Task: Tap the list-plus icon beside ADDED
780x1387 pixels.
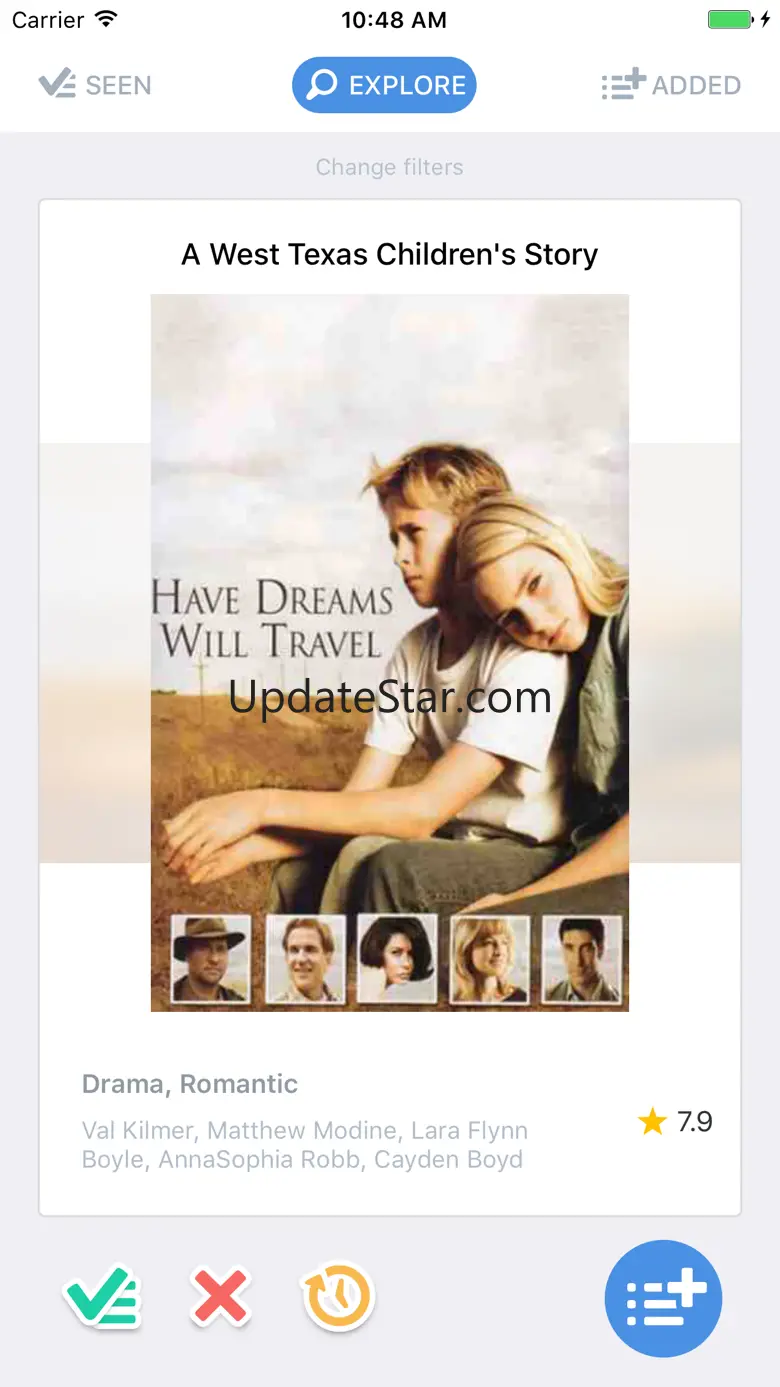Action: click(623, 85)
